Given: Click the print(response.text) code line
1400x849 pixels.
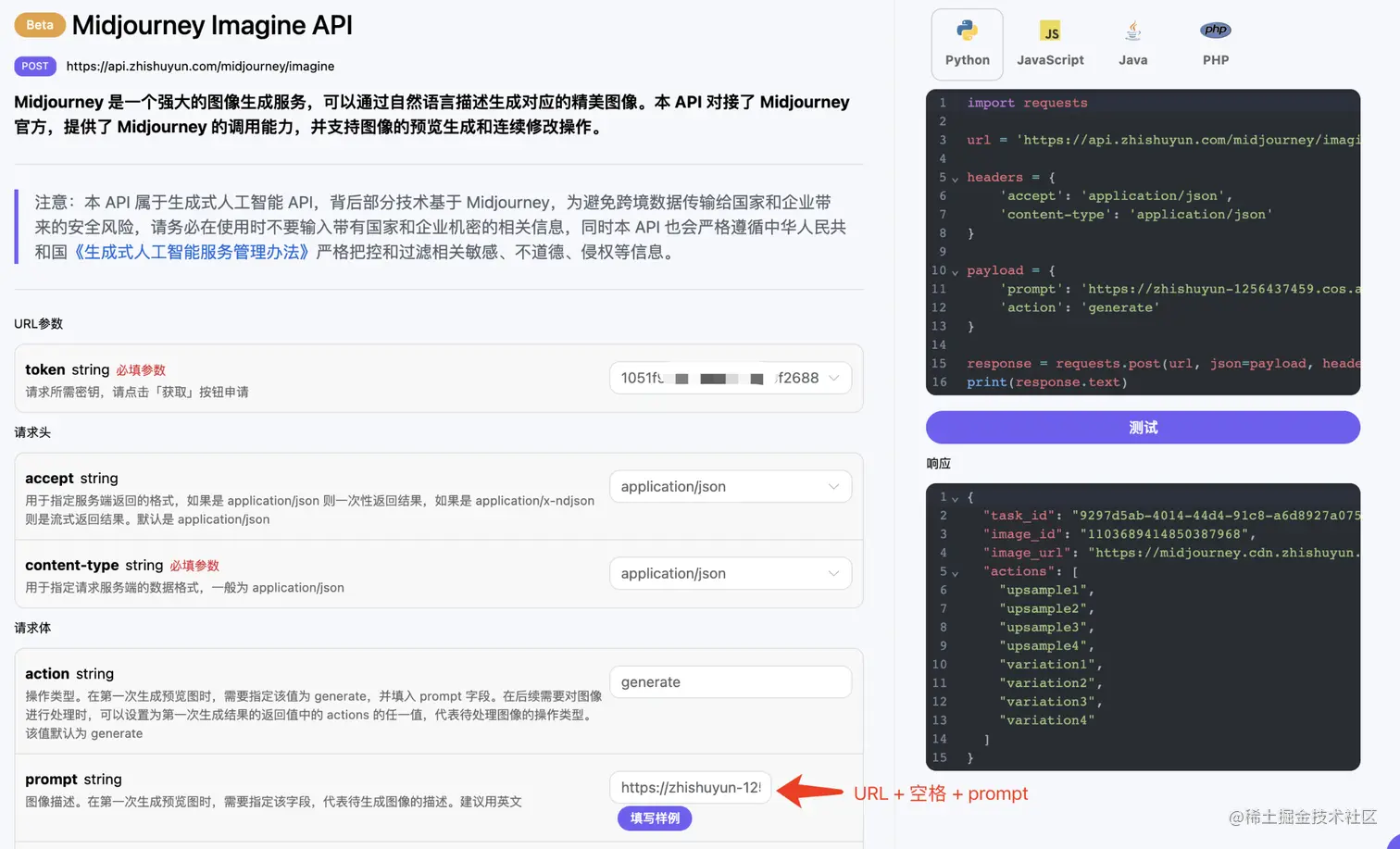Looking at the screenshot, I should click(1046, 382).
